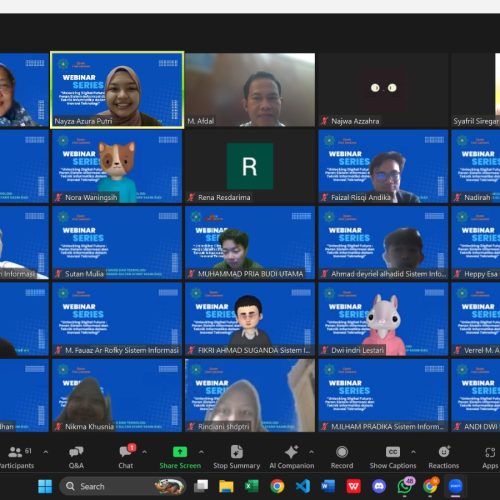Select M. Afdal's video tile

(x=250, y=90)
